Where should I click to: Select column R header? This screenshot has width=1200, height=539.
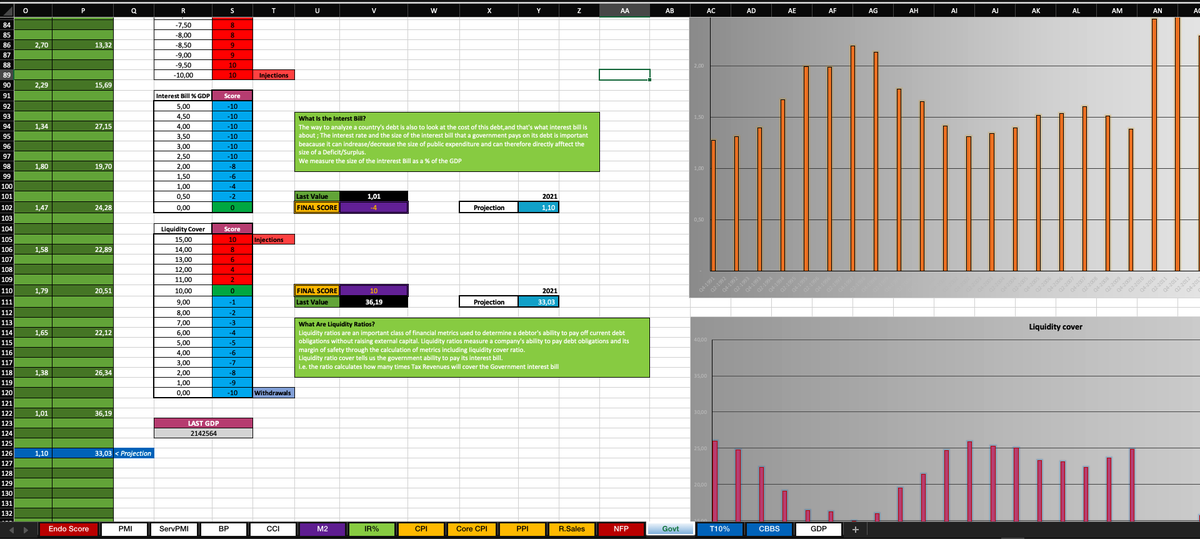[184, 9]
